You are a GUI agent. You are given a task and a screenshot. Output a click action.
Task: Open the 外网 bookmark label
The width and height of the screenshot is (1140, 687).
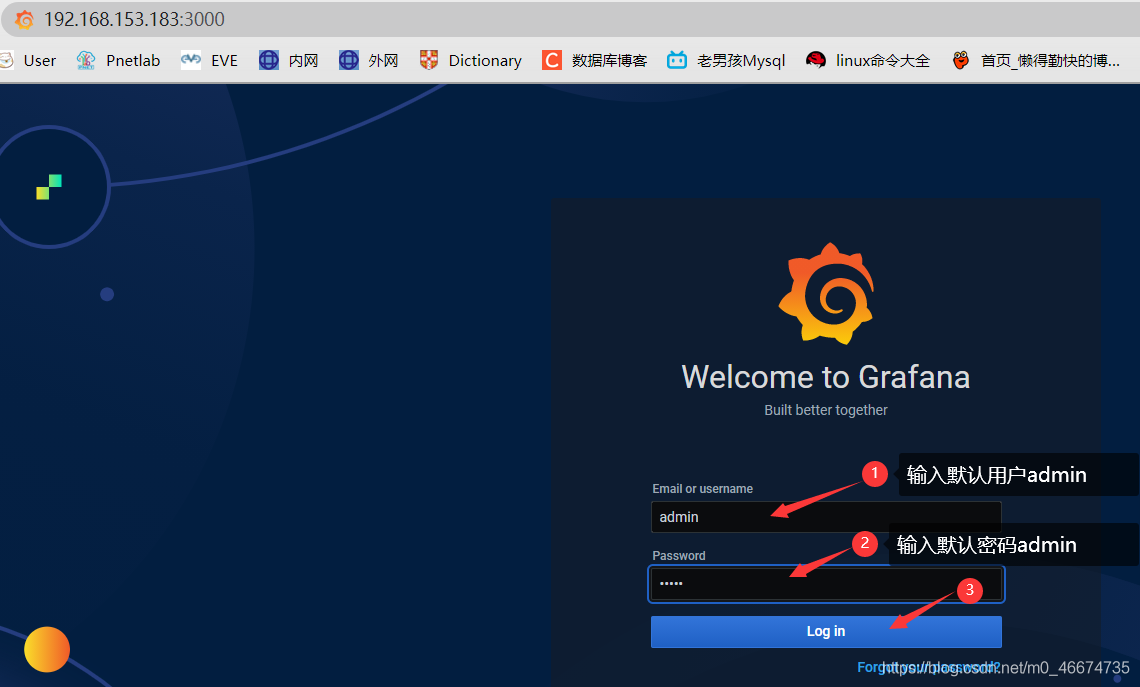(x=383, y=60)
